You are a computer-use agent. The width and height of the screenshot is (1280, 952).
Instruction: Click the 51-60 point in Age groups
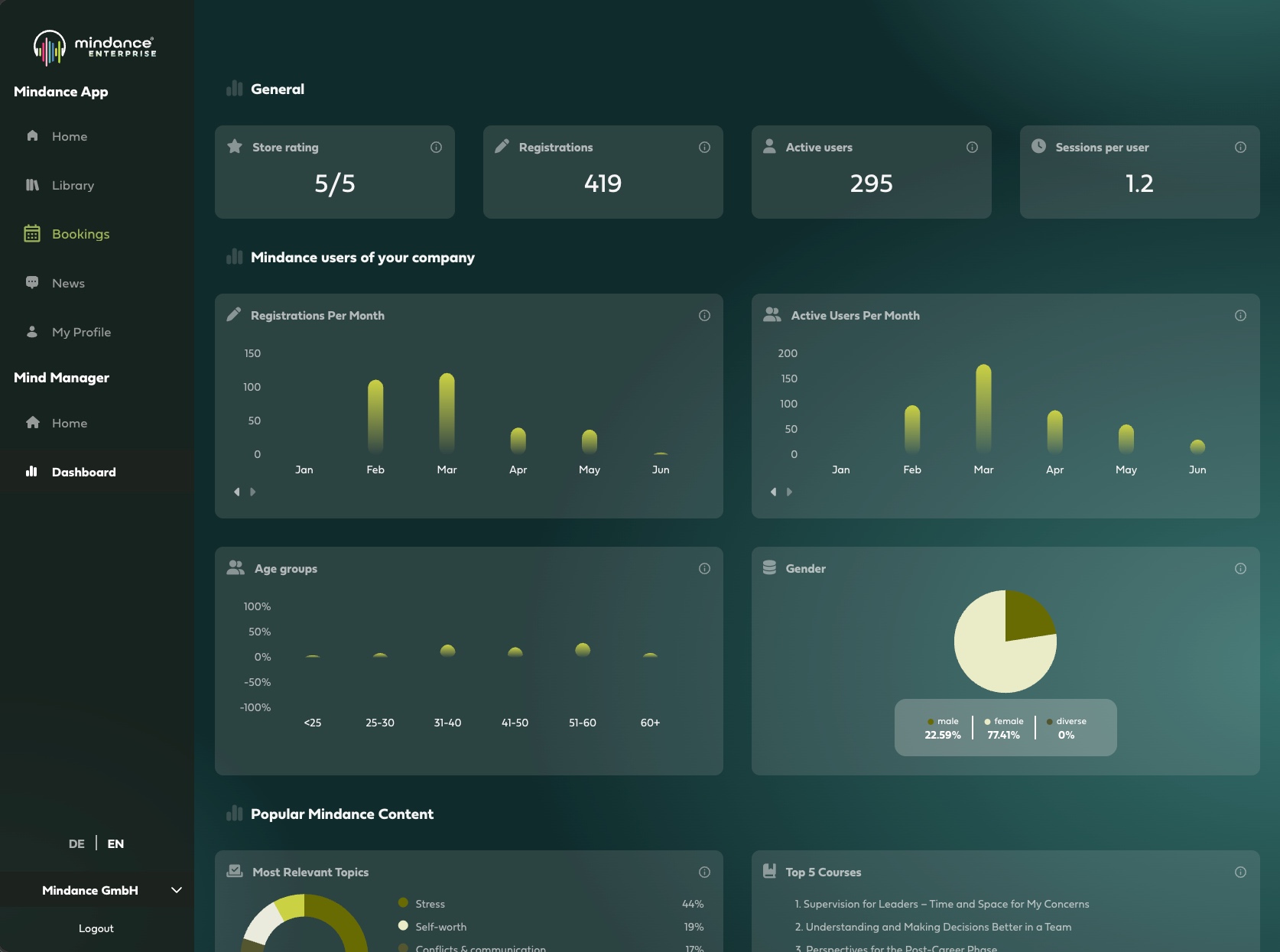(583, 650)
